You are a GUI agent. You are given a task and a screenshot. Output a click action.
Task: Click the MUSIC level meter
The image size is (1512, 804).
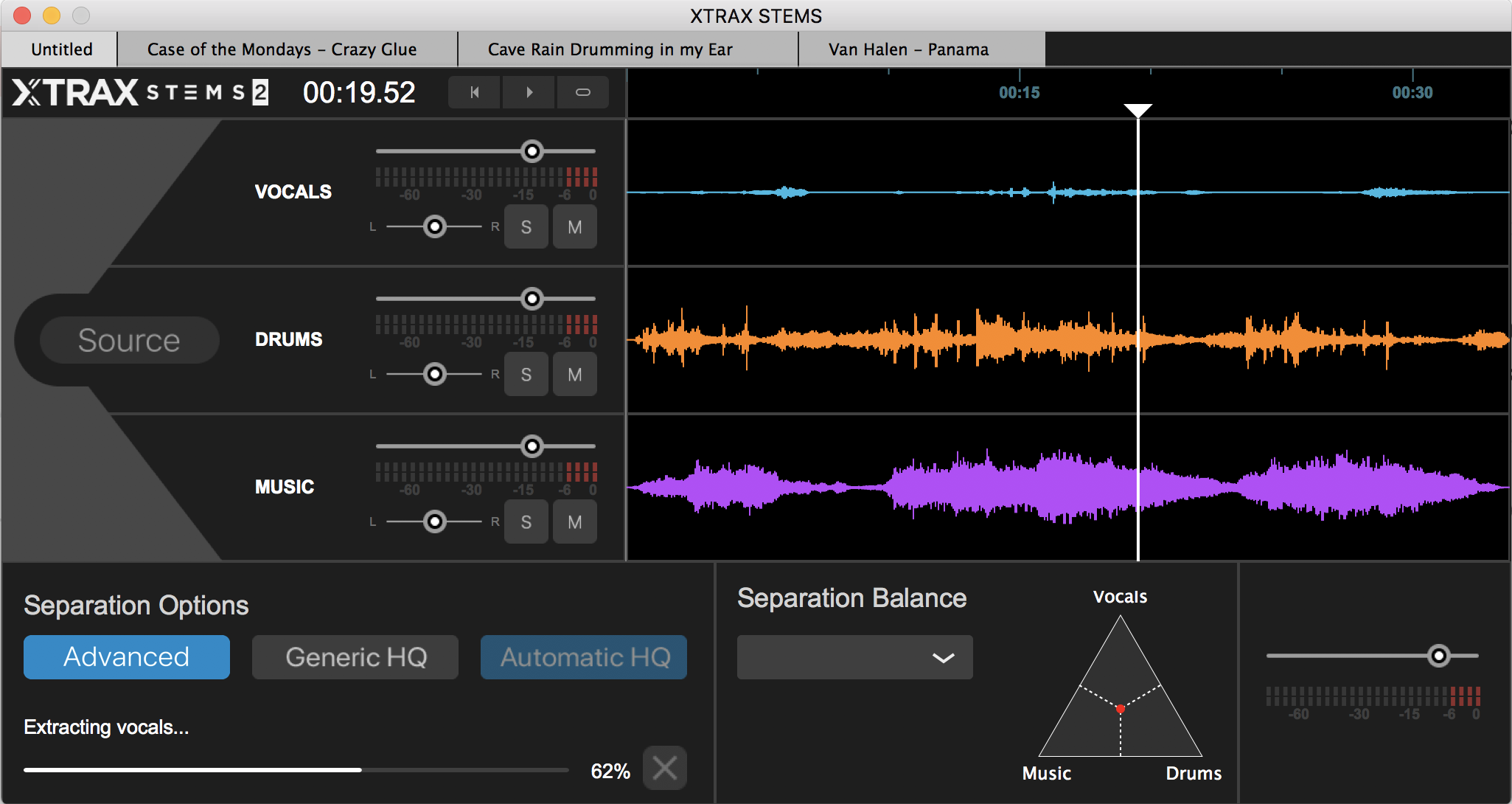coord(487,472)
